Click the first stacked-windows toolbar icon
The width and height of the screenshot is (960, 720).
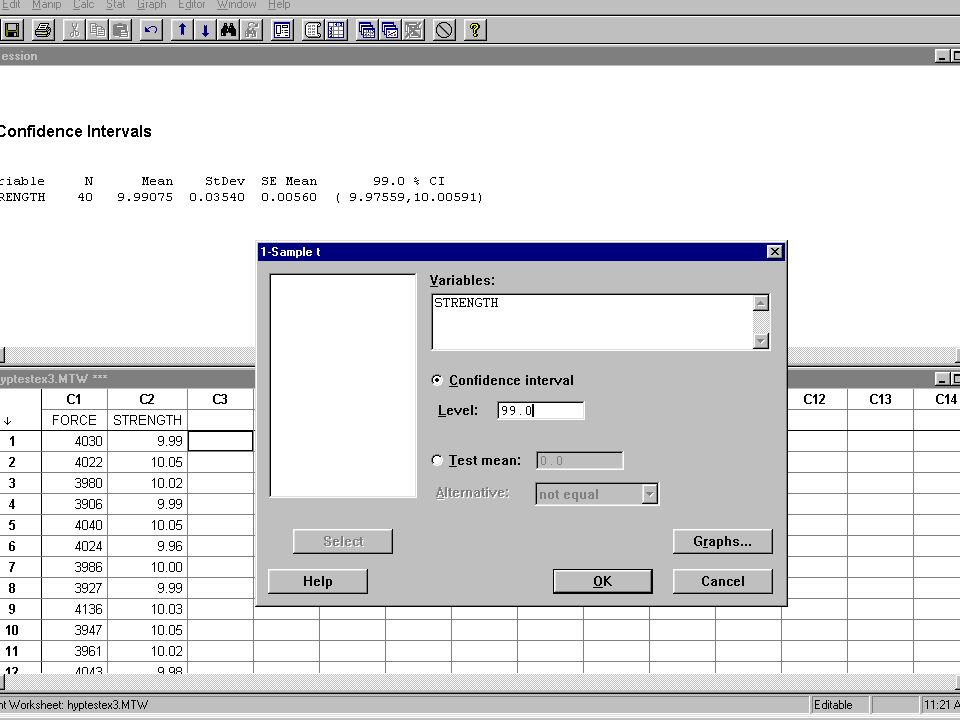pyautogui.click(x=367, y=30)
